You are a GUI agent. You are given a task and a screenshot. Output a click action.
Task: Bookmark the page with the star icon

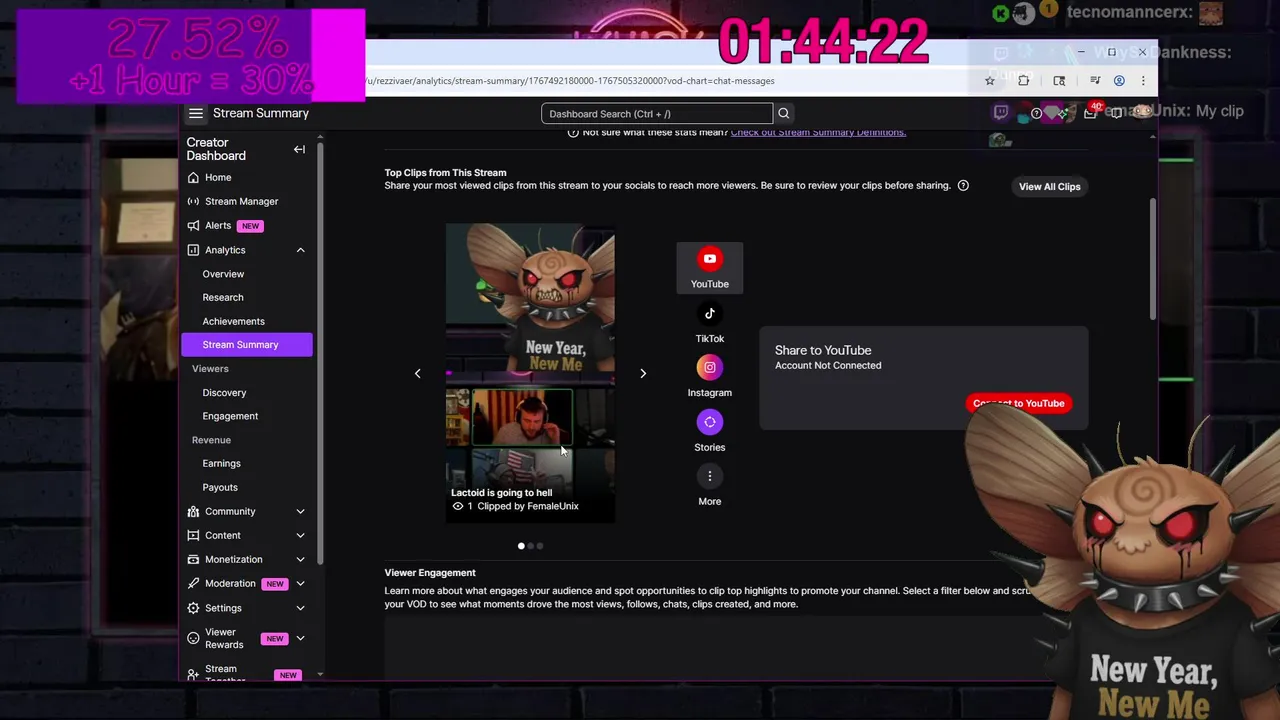tap(990, 81)
